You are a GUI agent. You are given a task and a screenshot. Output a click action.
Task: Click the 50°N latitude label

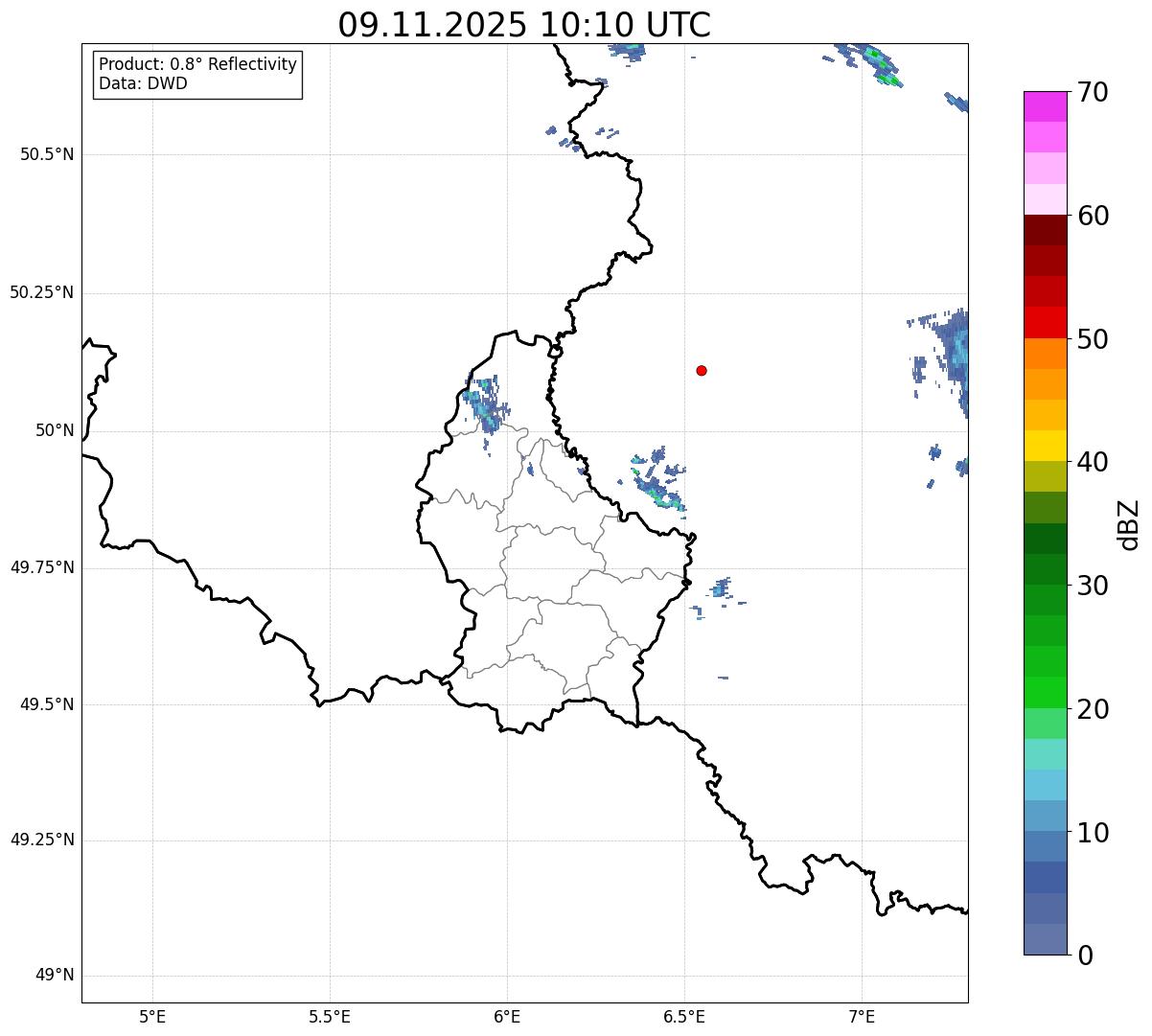coord(55,430)
